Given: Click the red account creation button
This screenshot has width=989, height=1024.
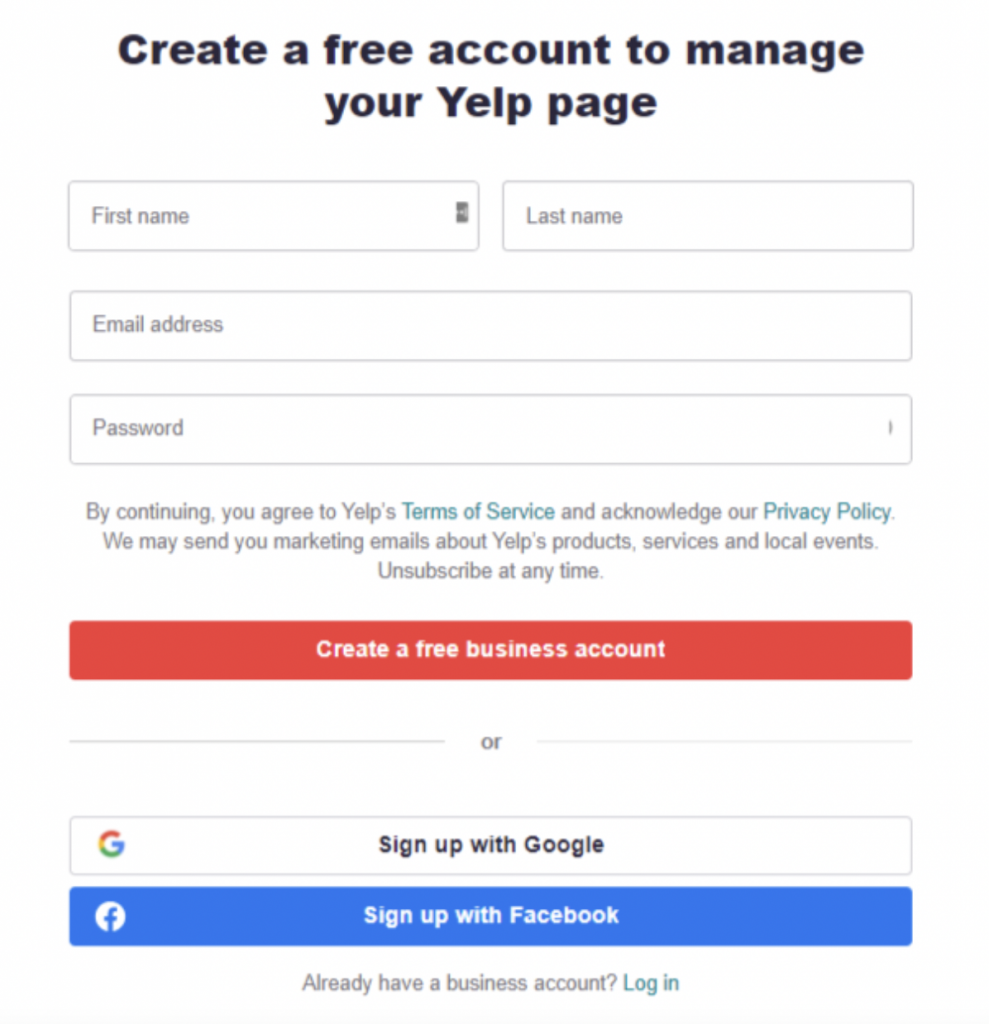Looking at the screenshot, I should coord(490,649).
